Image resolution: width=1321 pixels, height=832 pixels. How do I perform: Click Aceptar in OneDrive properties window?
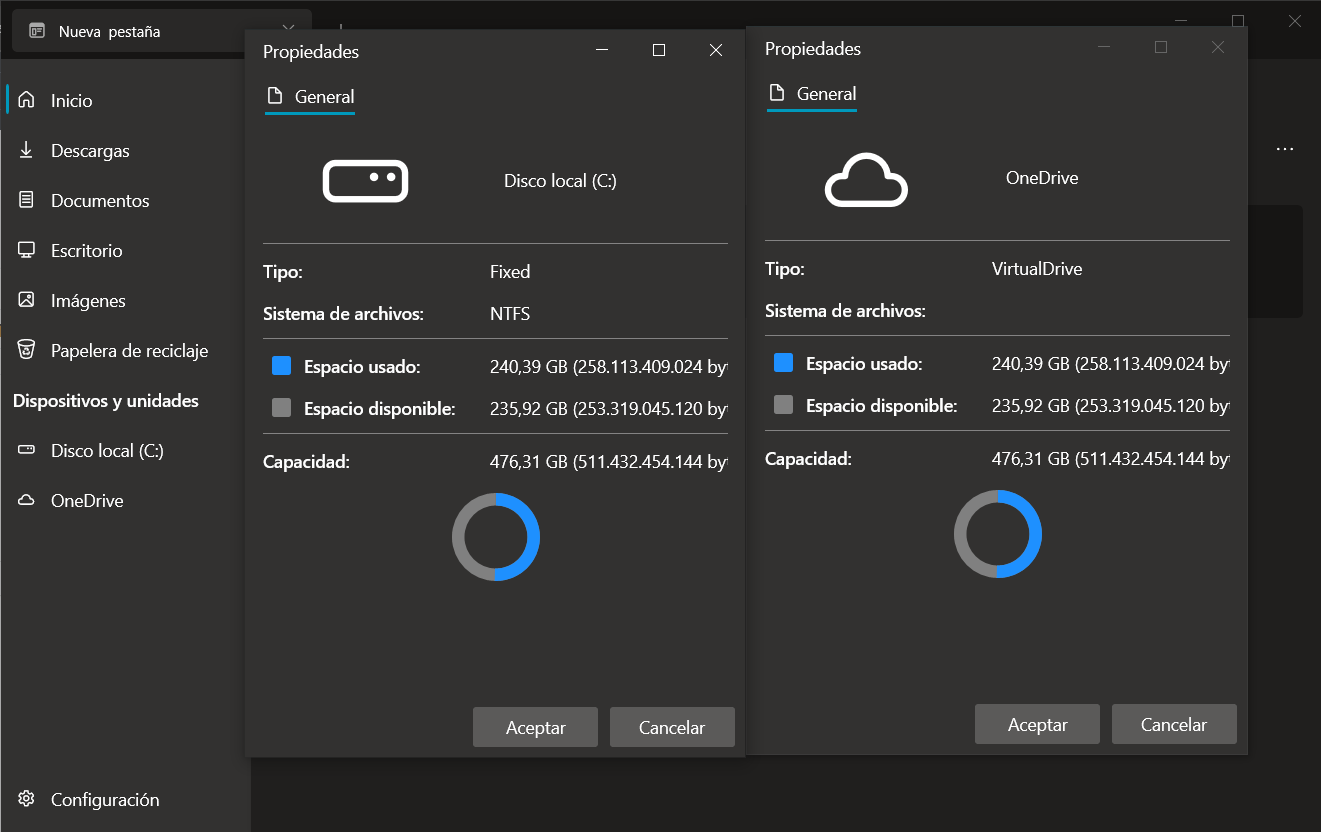(x=1037, y=724)
